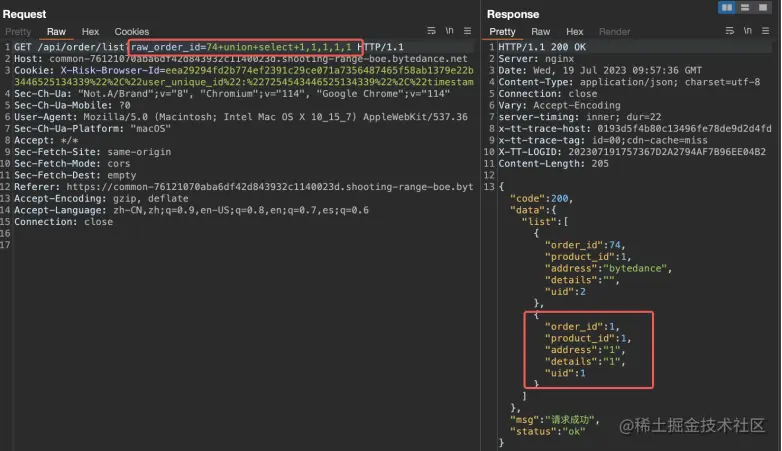Toggle show newline \n in Request panel
782x451 pixels.
[449, 31]
